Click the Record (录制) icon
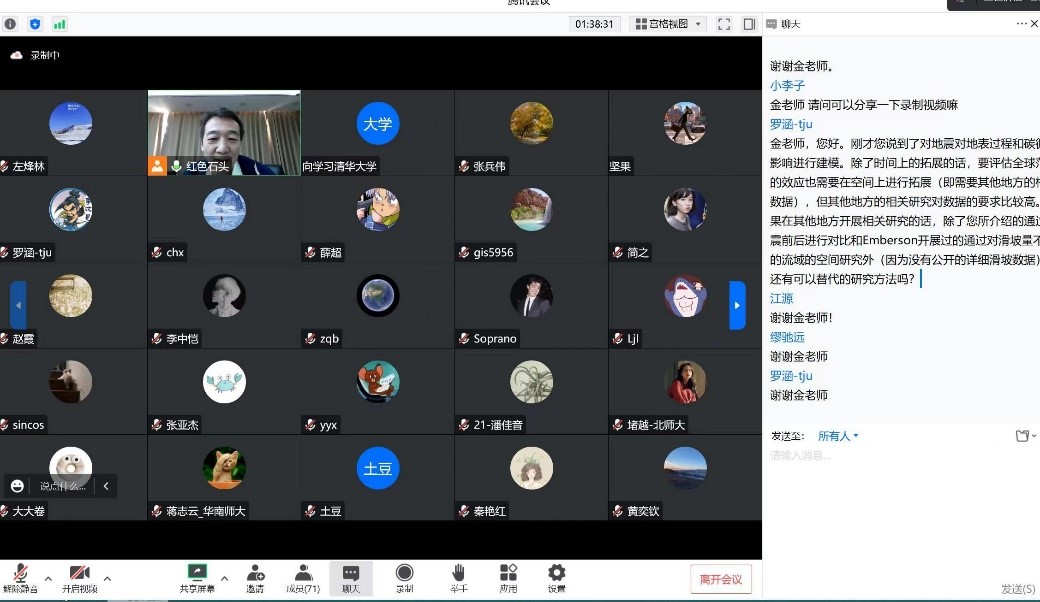Screen dimensions: 1040x602 click(x=404, y=574)
